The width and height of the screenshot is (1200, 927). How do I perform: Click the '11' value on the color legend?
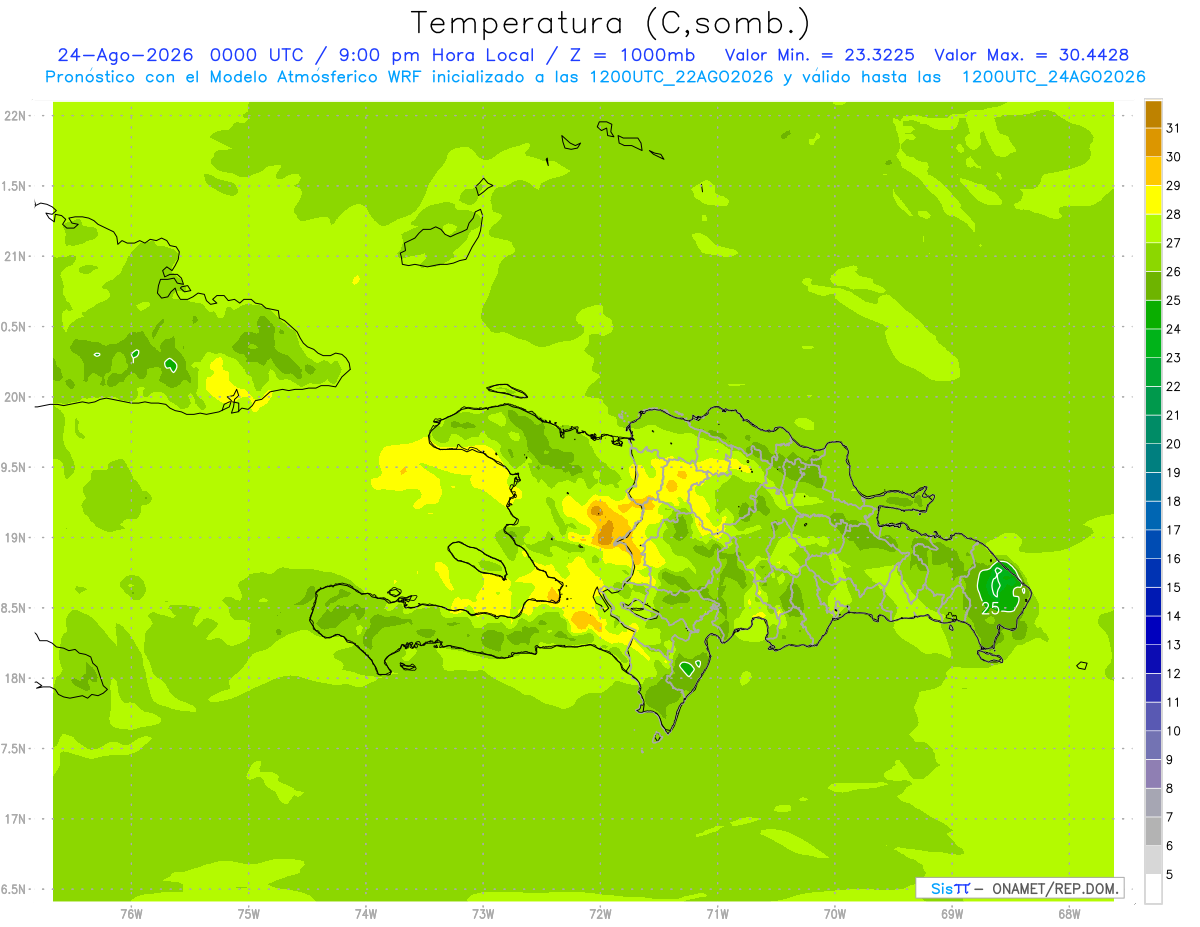coord(1174,703)
